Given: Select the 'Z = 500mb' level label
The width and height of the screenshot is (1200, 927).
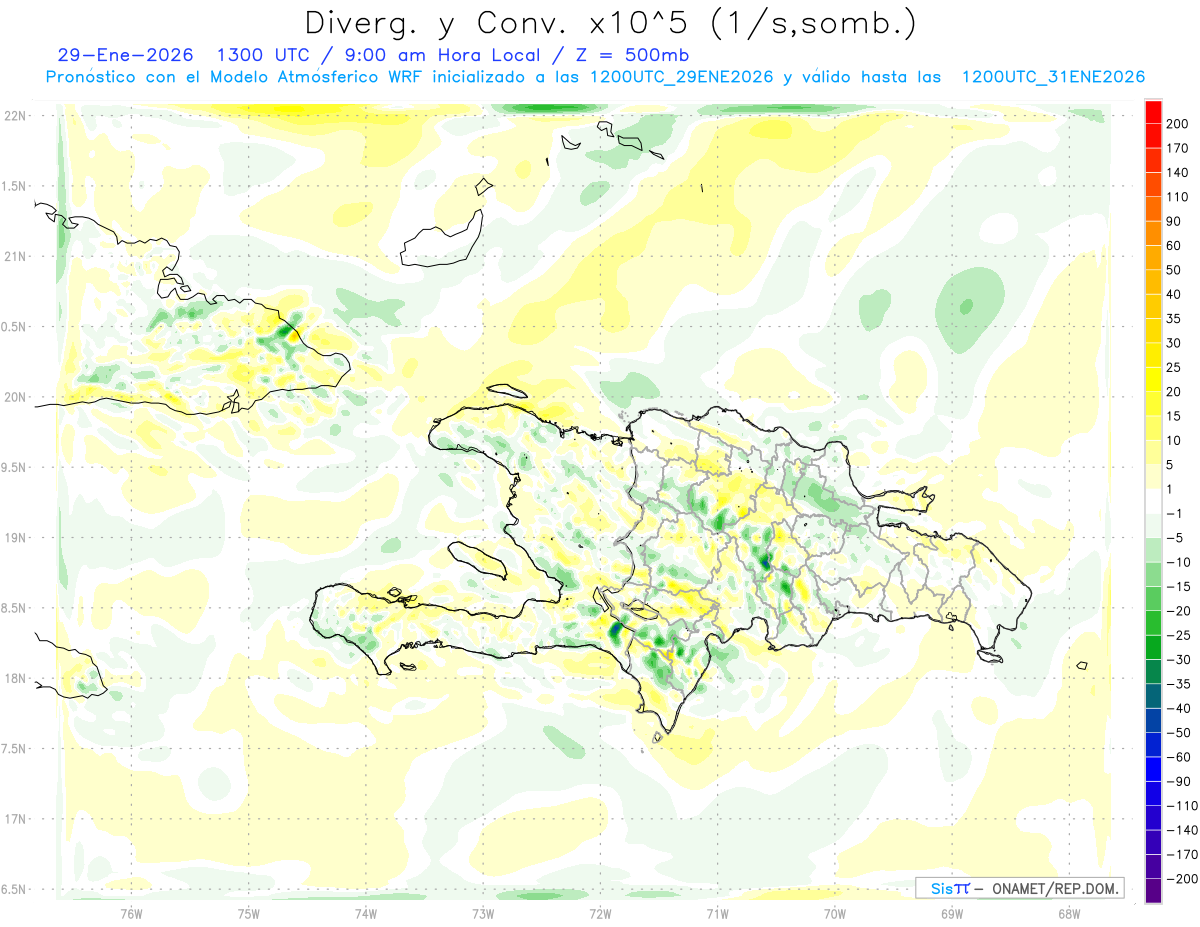Looking at the screenshot, I should coord(631,55).
